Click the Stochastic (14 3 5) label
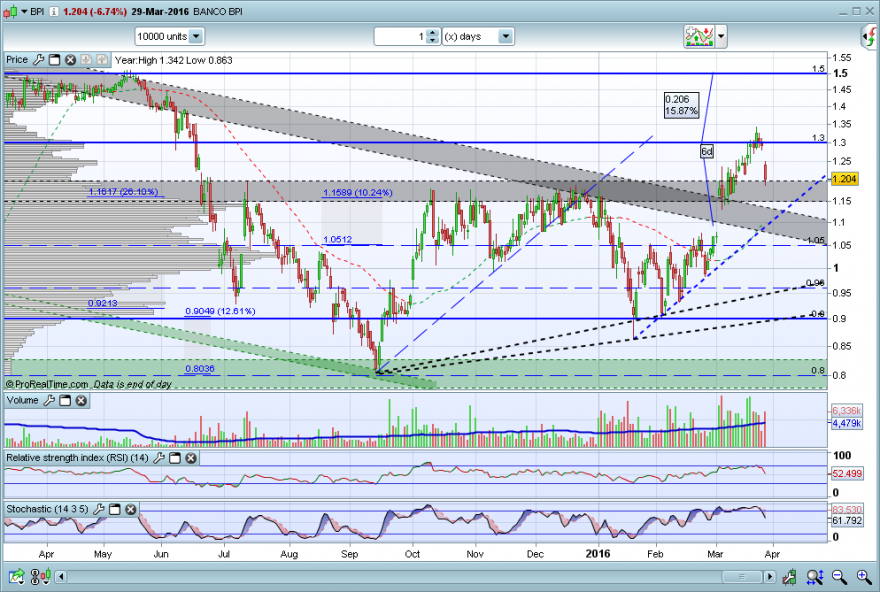This screenshot has width=880, height=592. (x=48, y=509)
